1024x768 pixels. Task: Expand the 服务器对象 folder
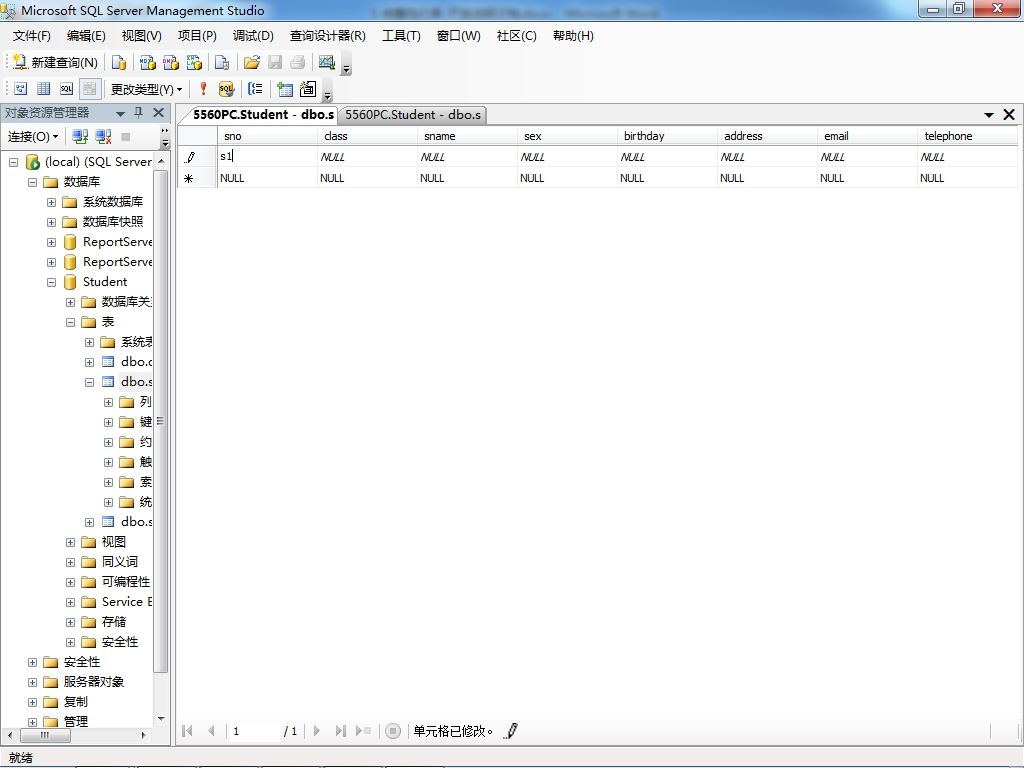[32, 682]
